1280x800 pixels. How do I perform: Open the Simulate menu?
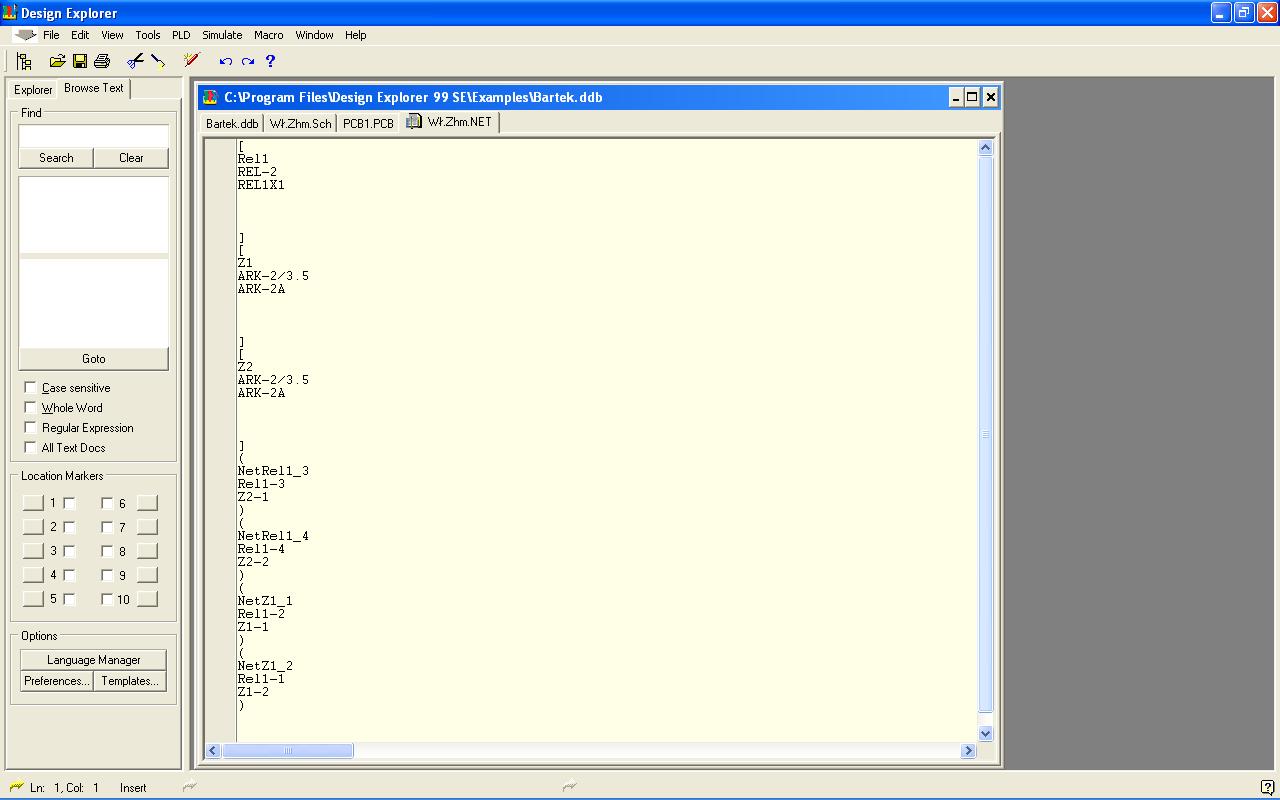(x=222, y=35)
